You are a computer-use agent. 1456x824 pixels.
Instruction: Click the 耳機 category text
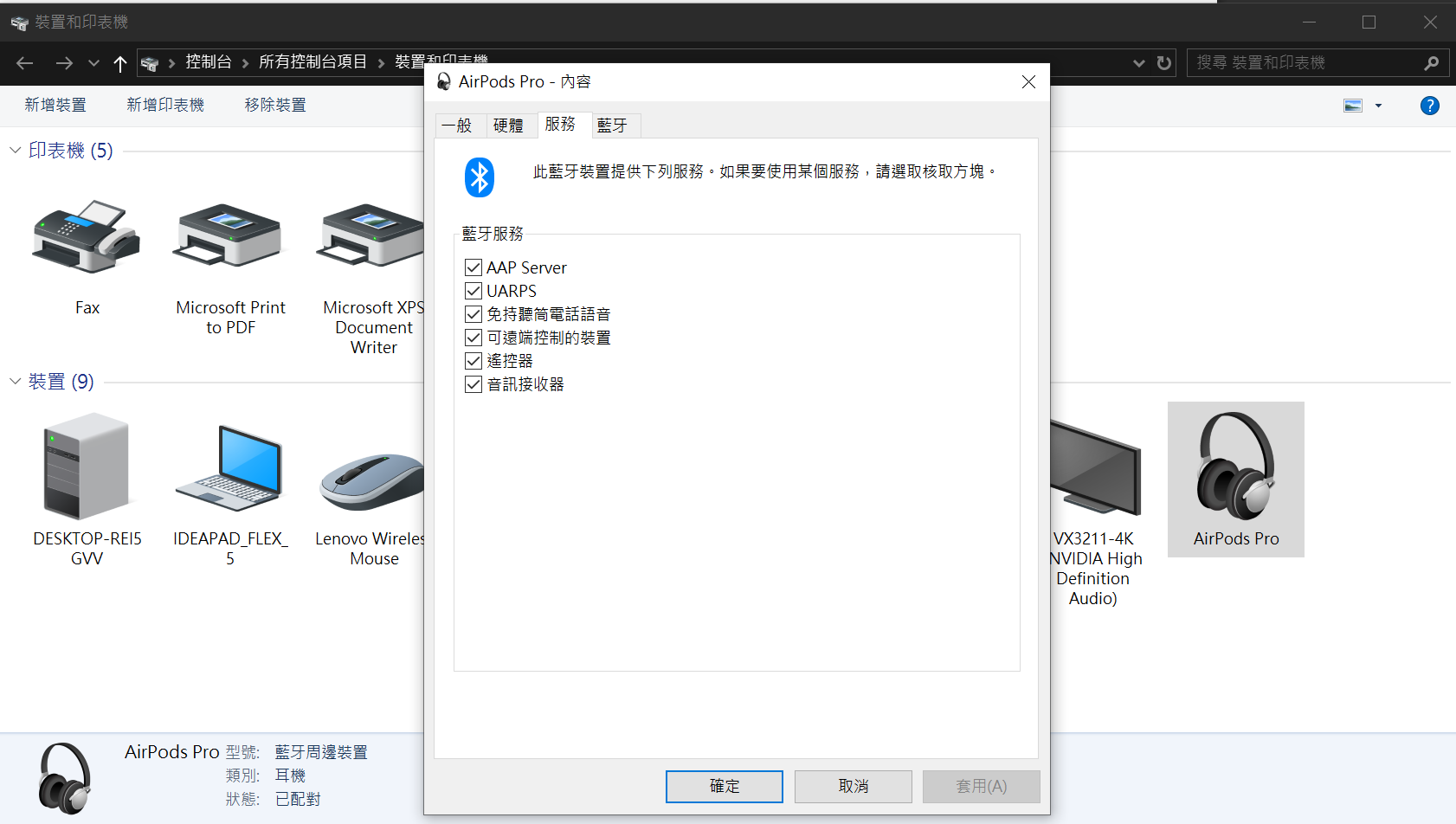(x=290, y=776)
